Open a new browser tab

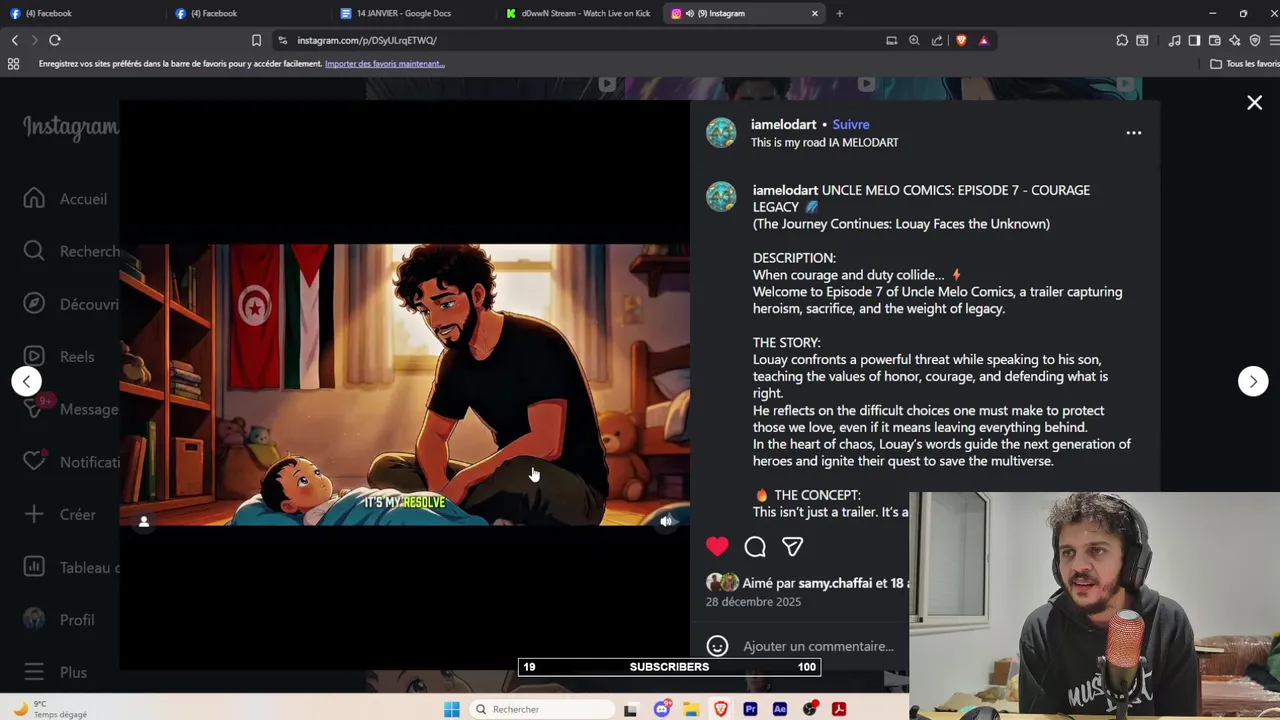click(839, 13)
